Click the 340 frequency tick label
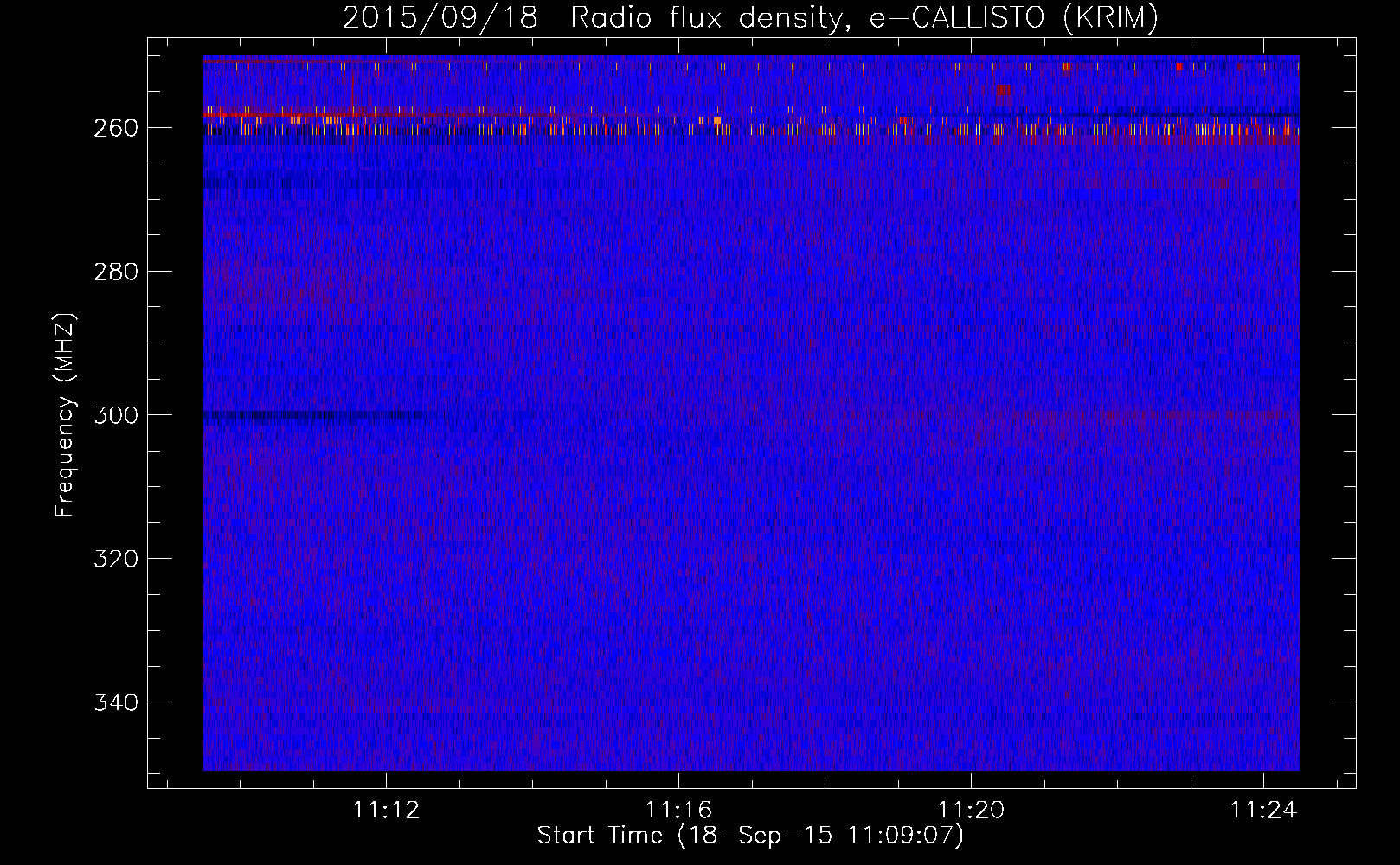 [x=116, y=702]
